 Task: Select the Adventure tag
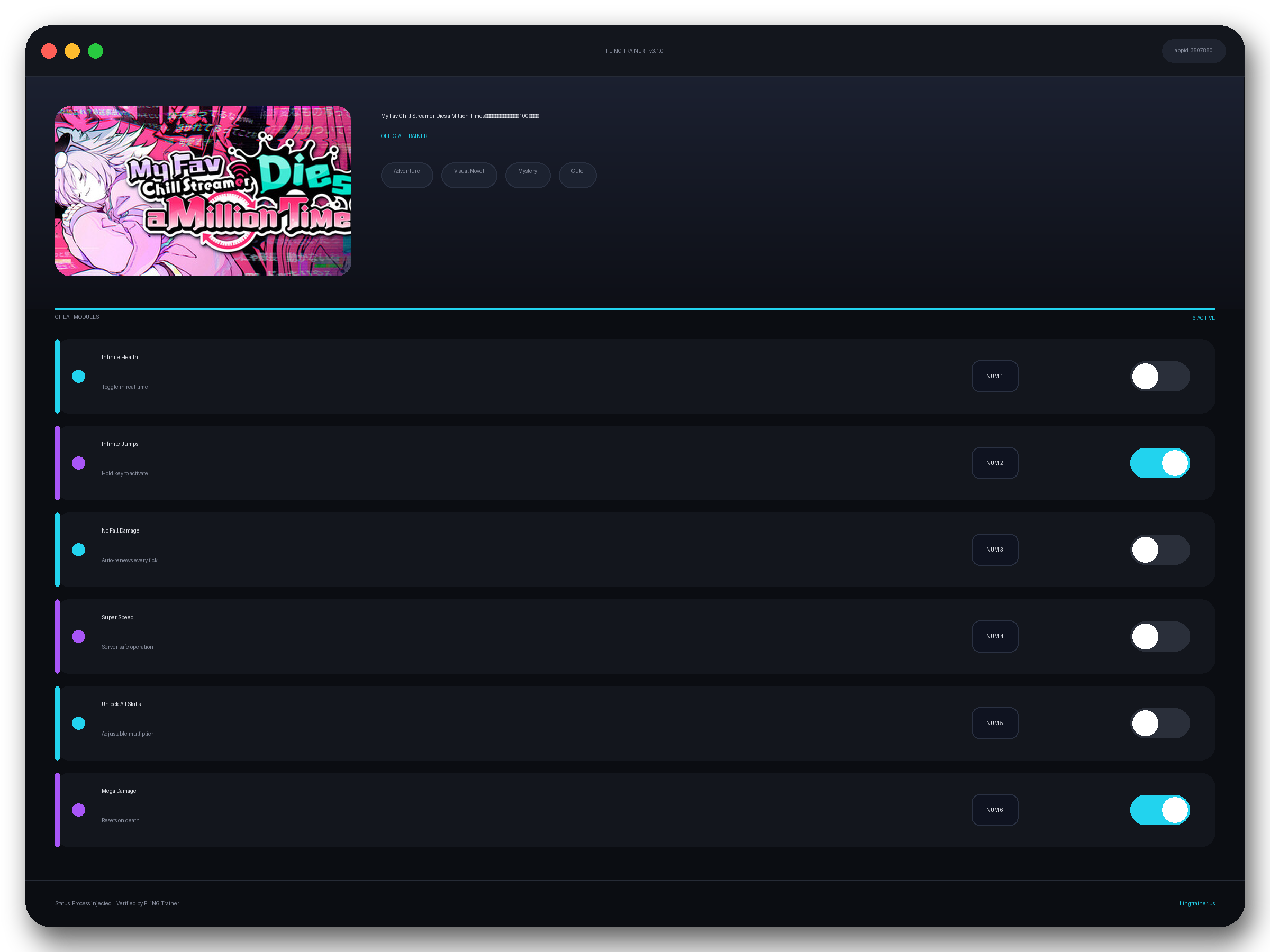click(406, 175)
